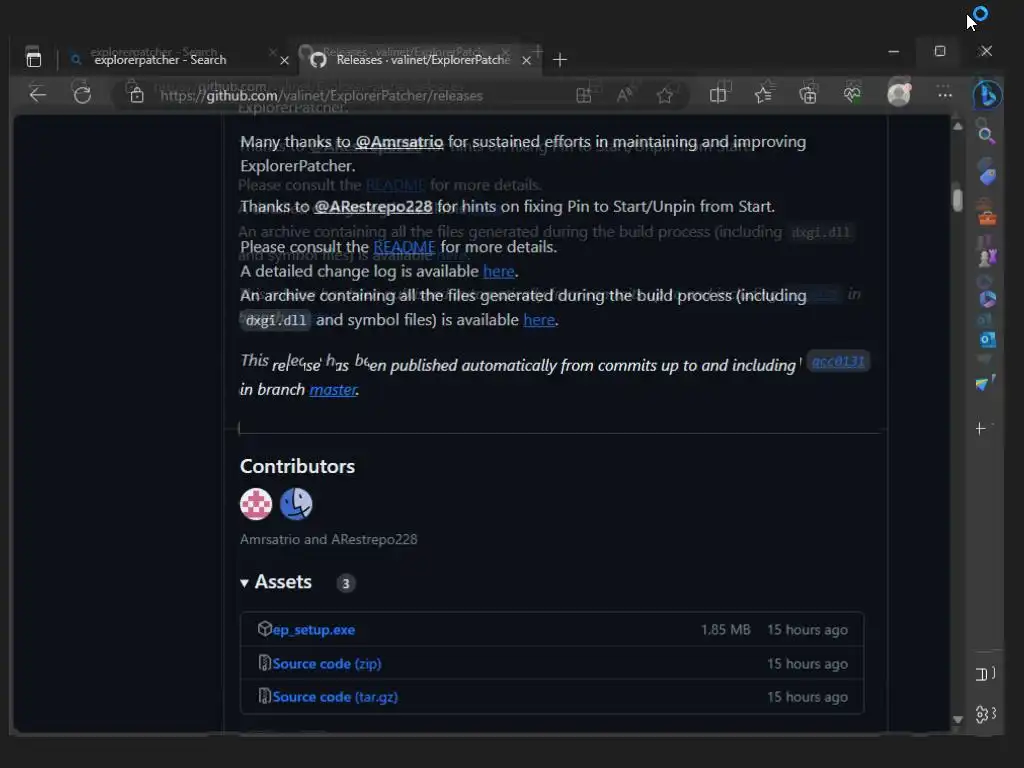
Task: Open the Favorites list icon
Action: click(x=763, y=95)
